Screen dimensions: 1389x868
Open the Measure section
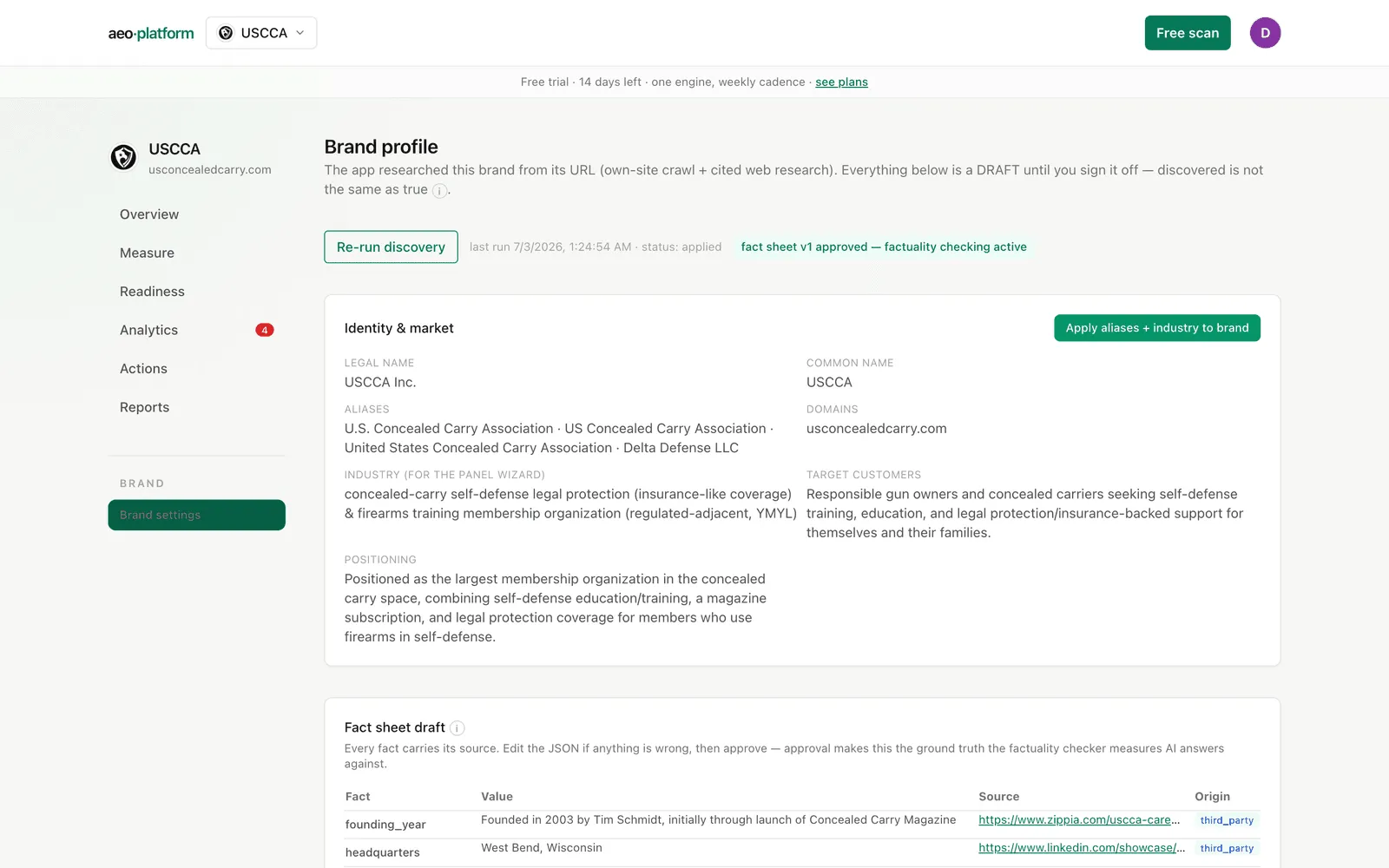(x=147, y=253)
